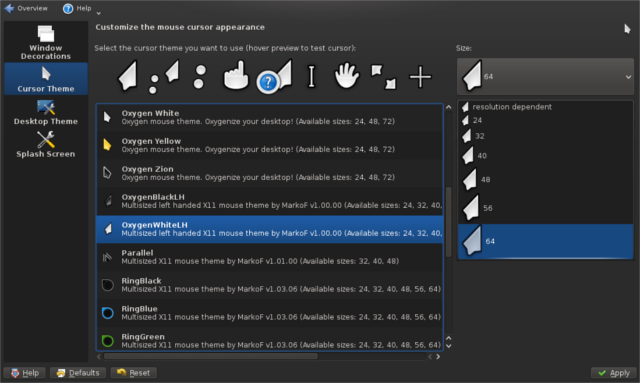Click the Defaults button
640x383 pixels.
pyautogui.click(x=78, y=373)
